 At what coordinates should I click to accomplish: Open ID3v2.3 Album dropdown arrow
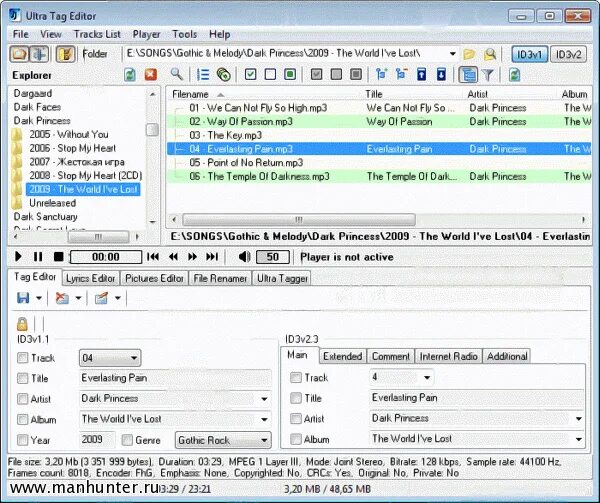[x=579, y=439]
